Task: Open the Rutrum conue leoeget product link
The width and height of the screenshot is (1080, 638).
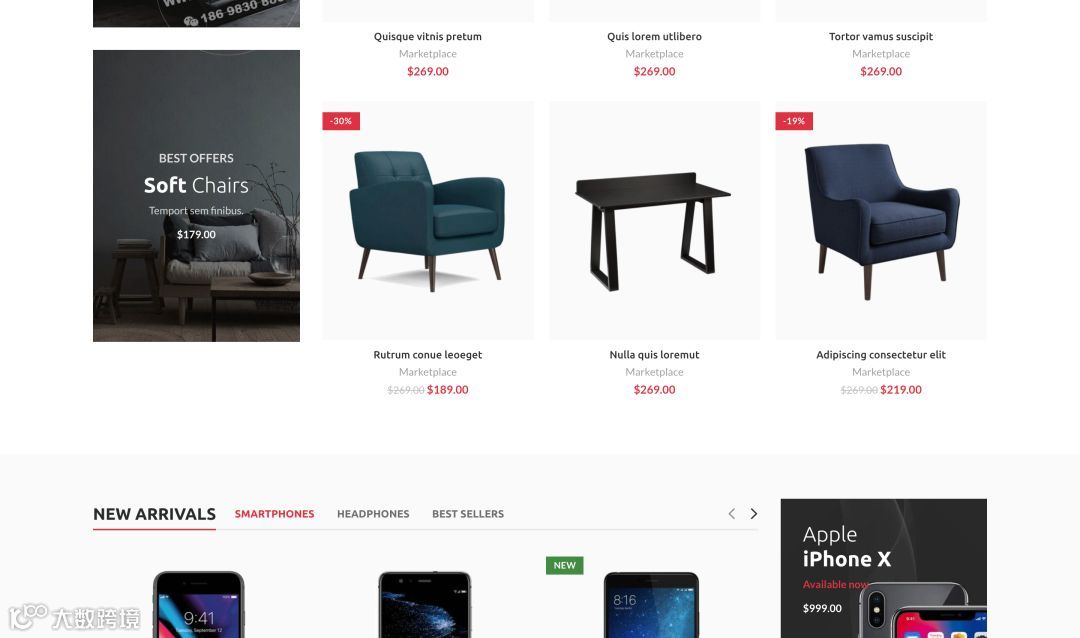Action: click(428, 355)
